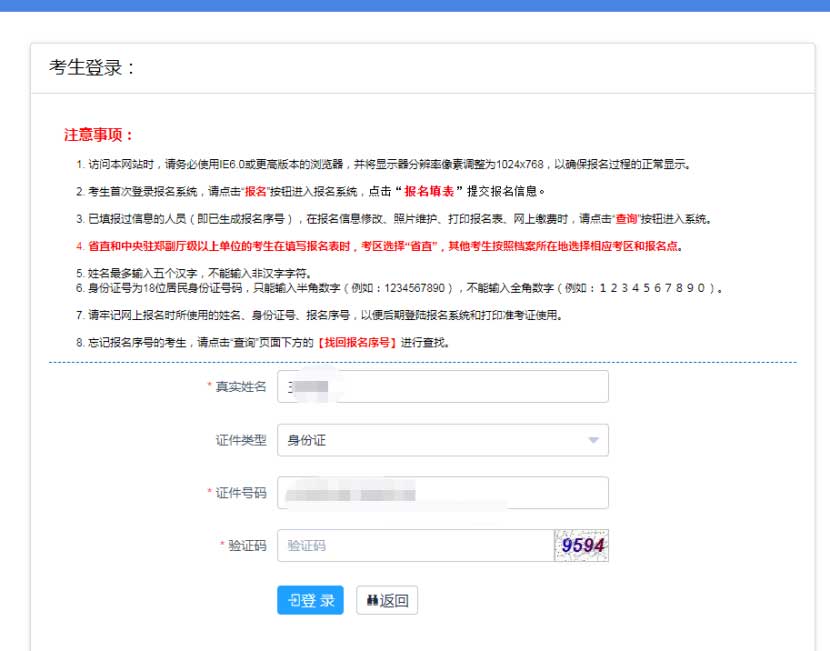Click the 真实姓名 field label
830x651 pixels.
point(240,387)
